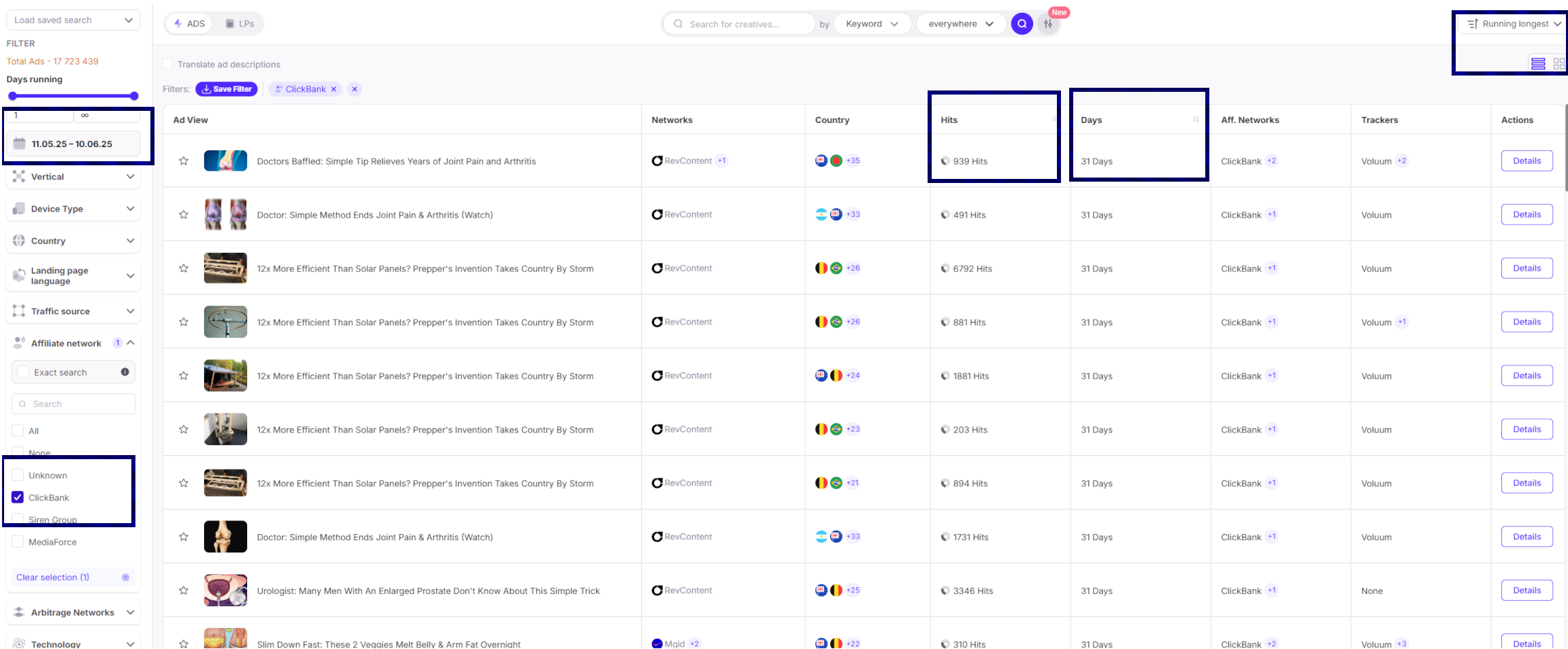Click sort icon in Hits column header
The height and width of the screenshot is (649, 1568).
(x=1055, y=120)
